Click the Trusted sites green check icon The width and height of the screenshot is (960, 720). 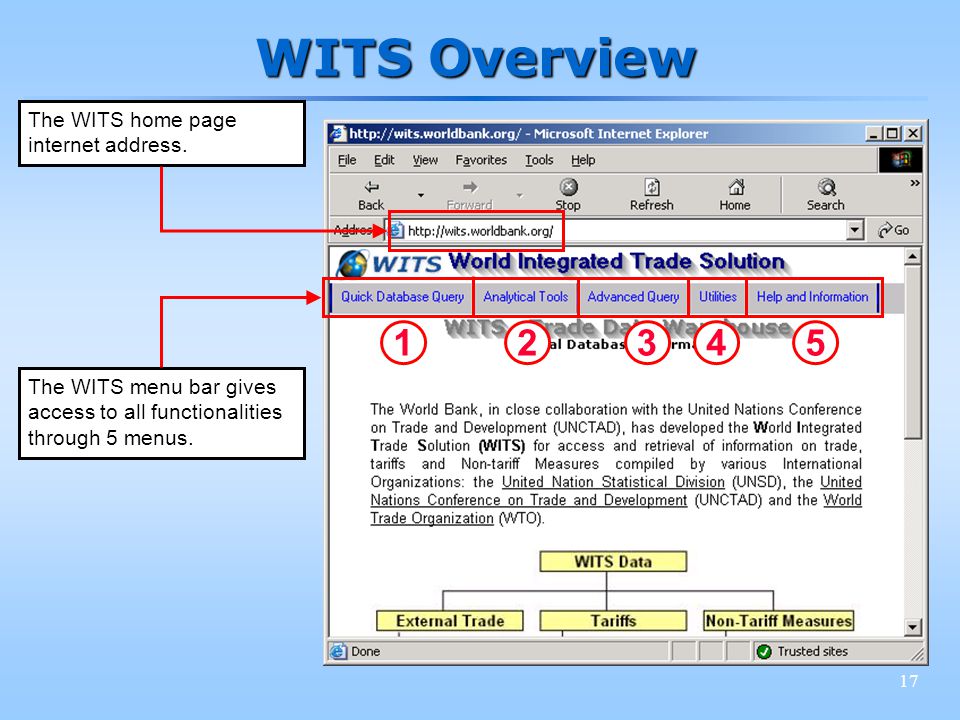(763, 651)
